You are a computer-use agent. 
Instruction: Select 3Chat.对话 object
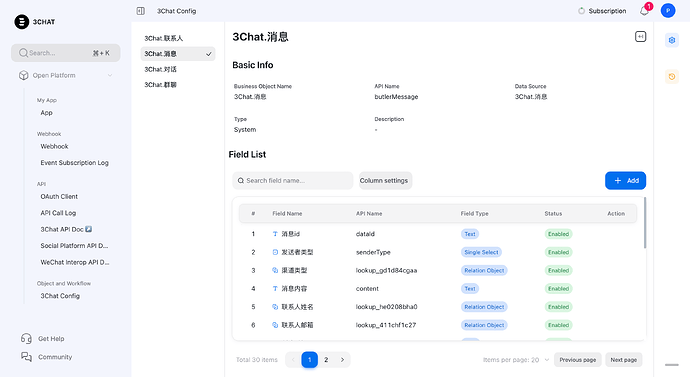pyautogui.click(x=178, y=69)
